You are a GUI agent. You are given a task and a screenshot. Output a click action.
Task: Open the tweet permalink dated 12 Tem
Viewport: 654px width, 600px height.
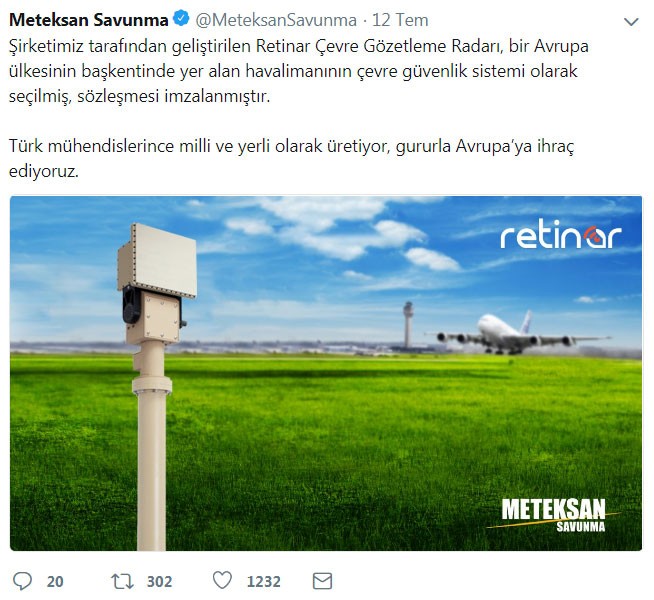coord(400,20)
